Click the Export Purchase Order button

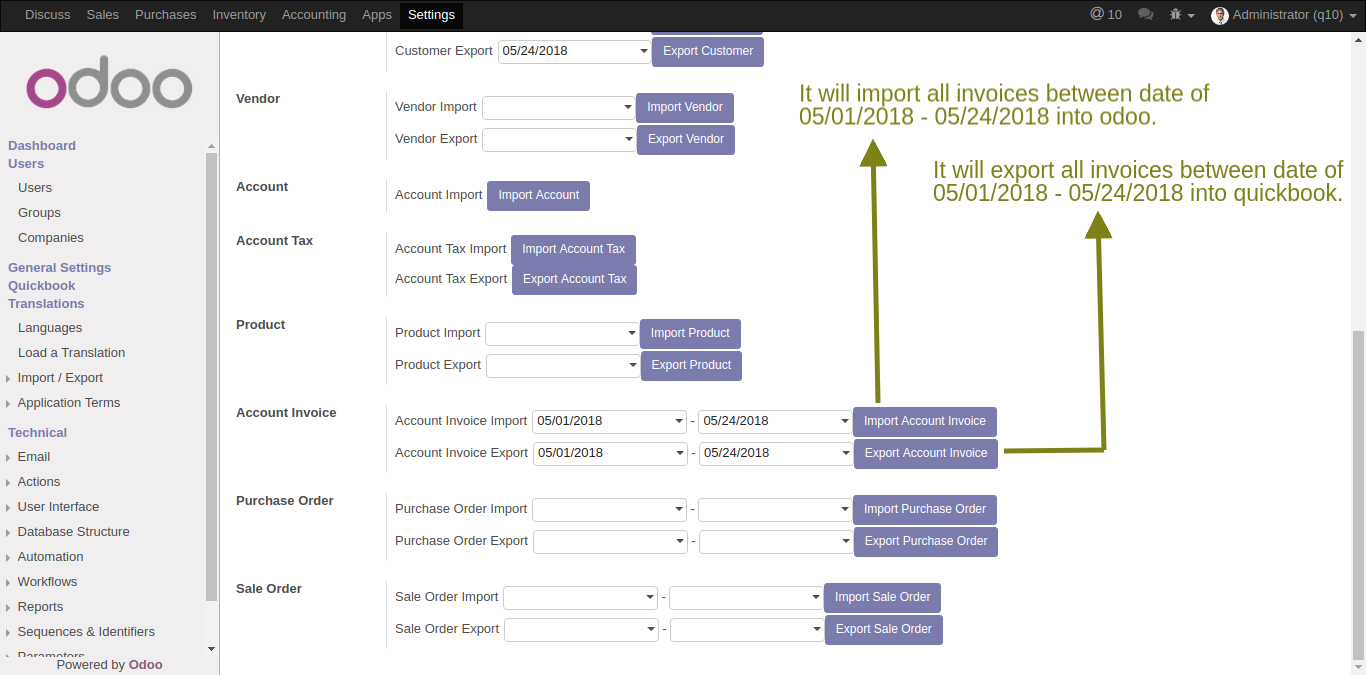(x=926, y=541)
